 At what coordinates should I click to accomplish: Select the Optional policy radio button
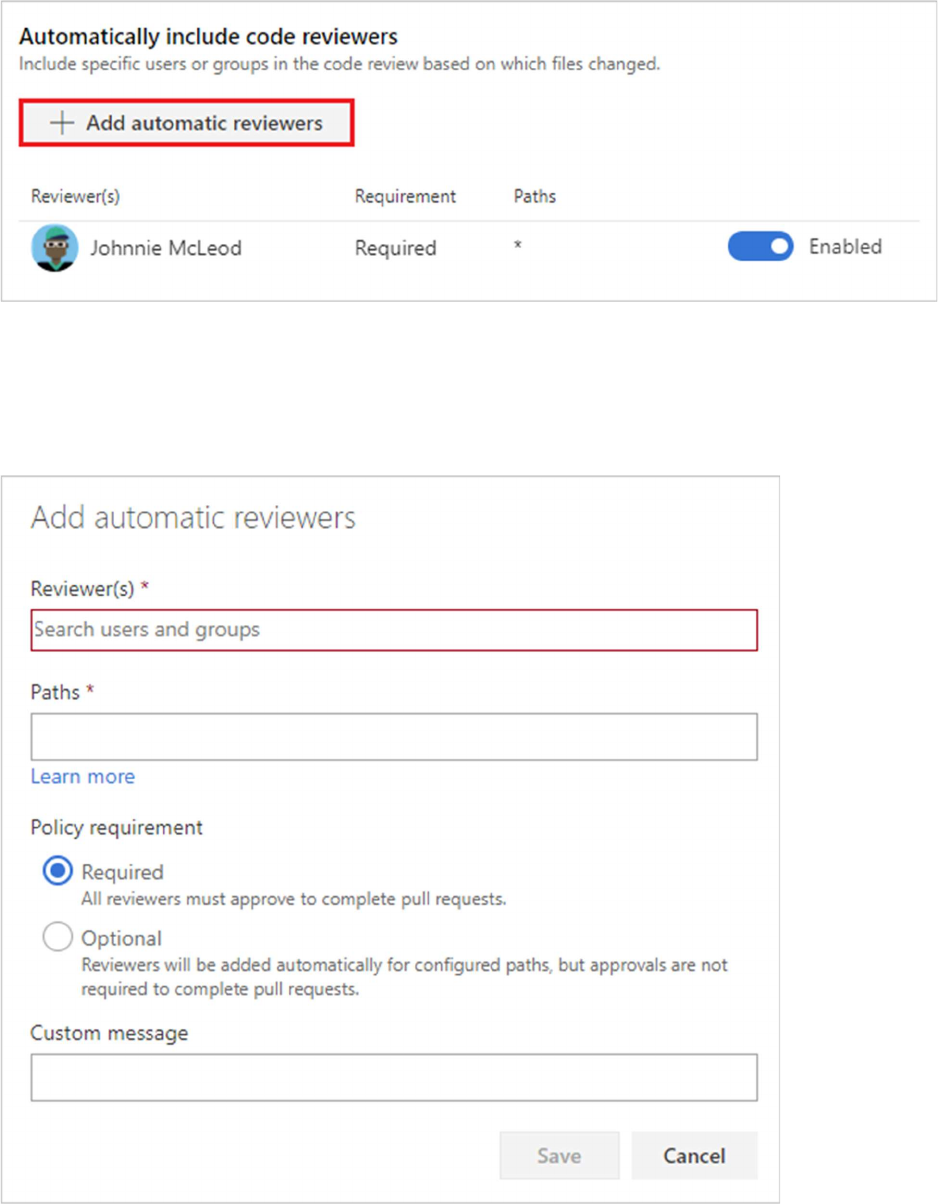pos(58,937)
